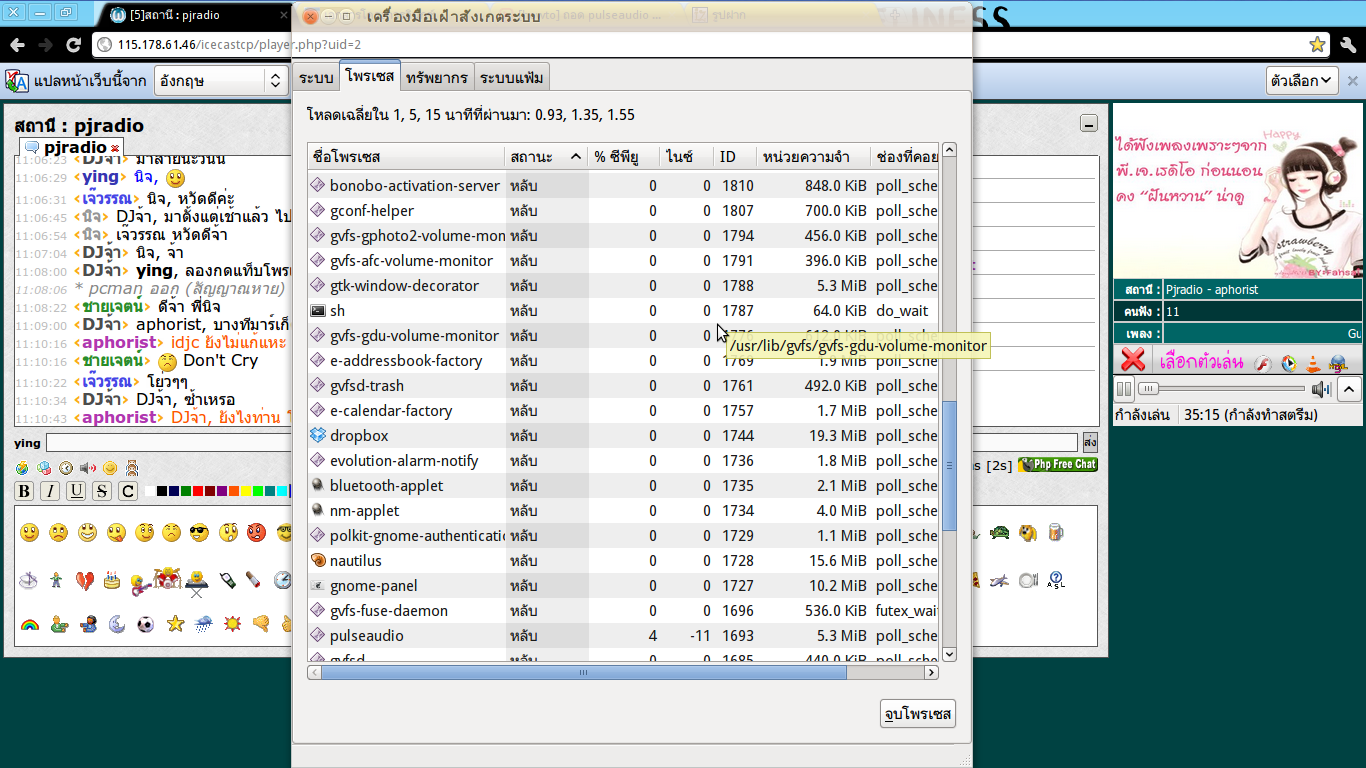Choose the VLC cone player icon
This screenshot has width=1366, height=768.
[1314, 362]
